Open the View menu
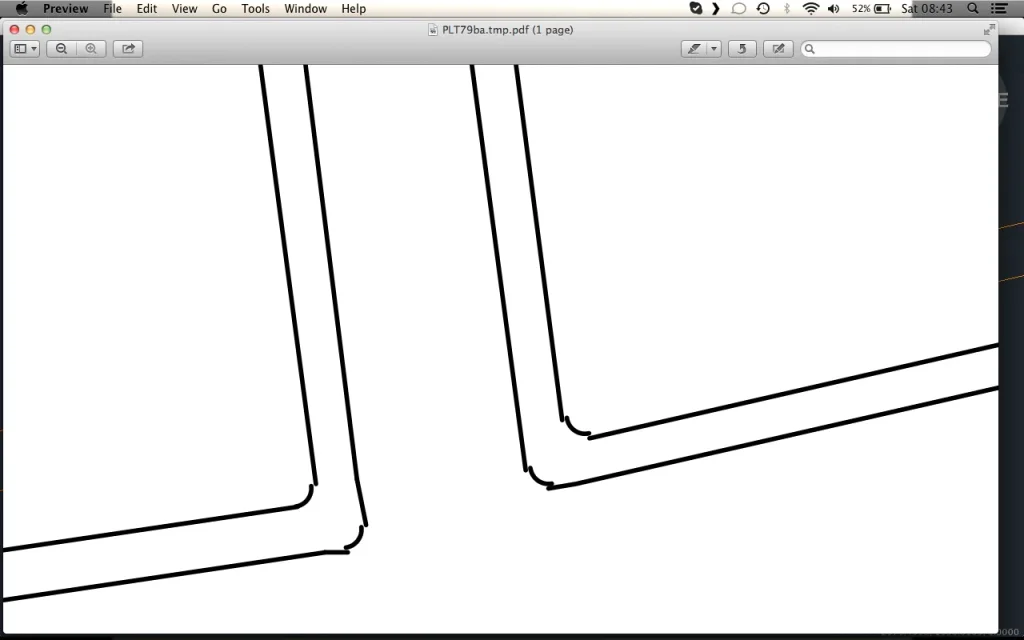Screen dimensions: 1024x640 tap(184, 8)
